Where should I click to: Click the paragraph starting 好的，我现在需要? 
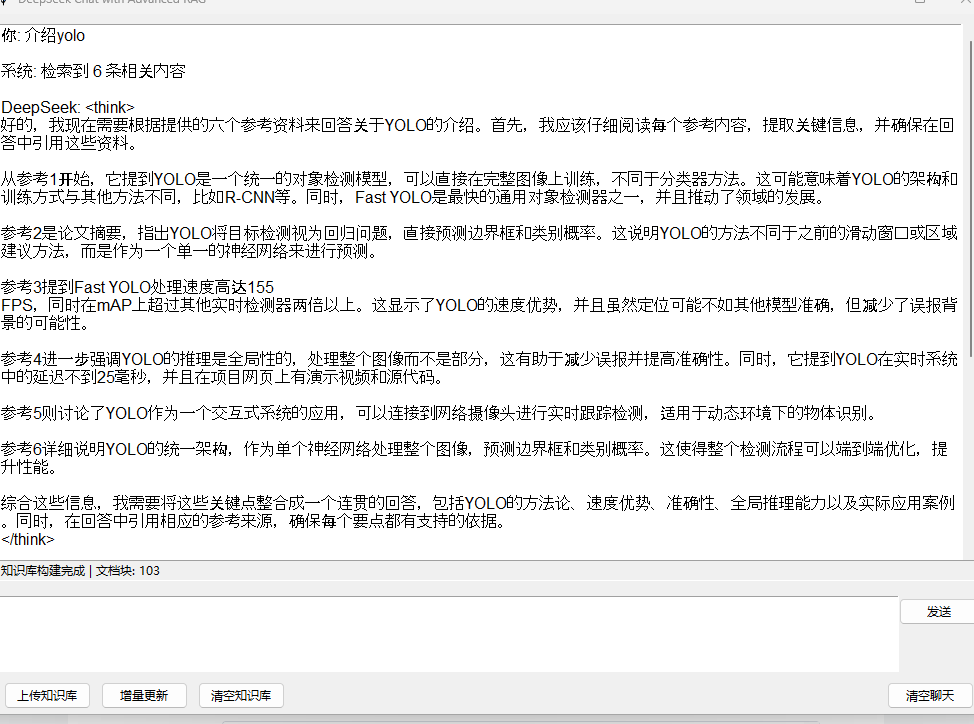478,134
